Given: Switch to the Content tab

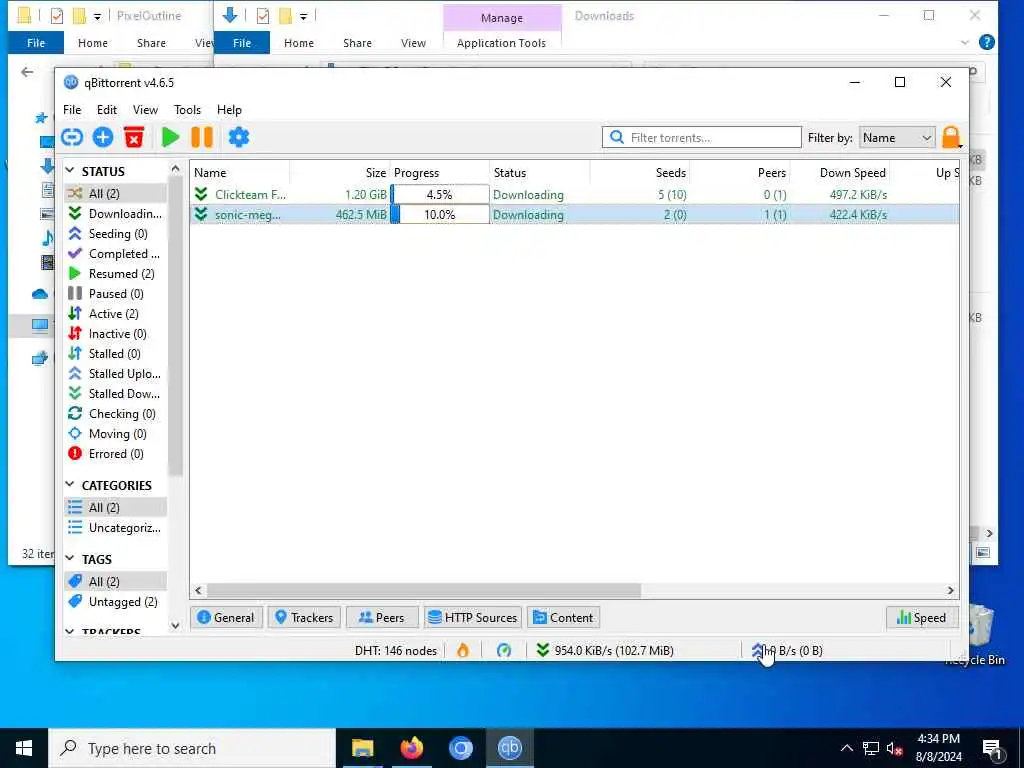Looking at the screenshot, I should point(563,618).
